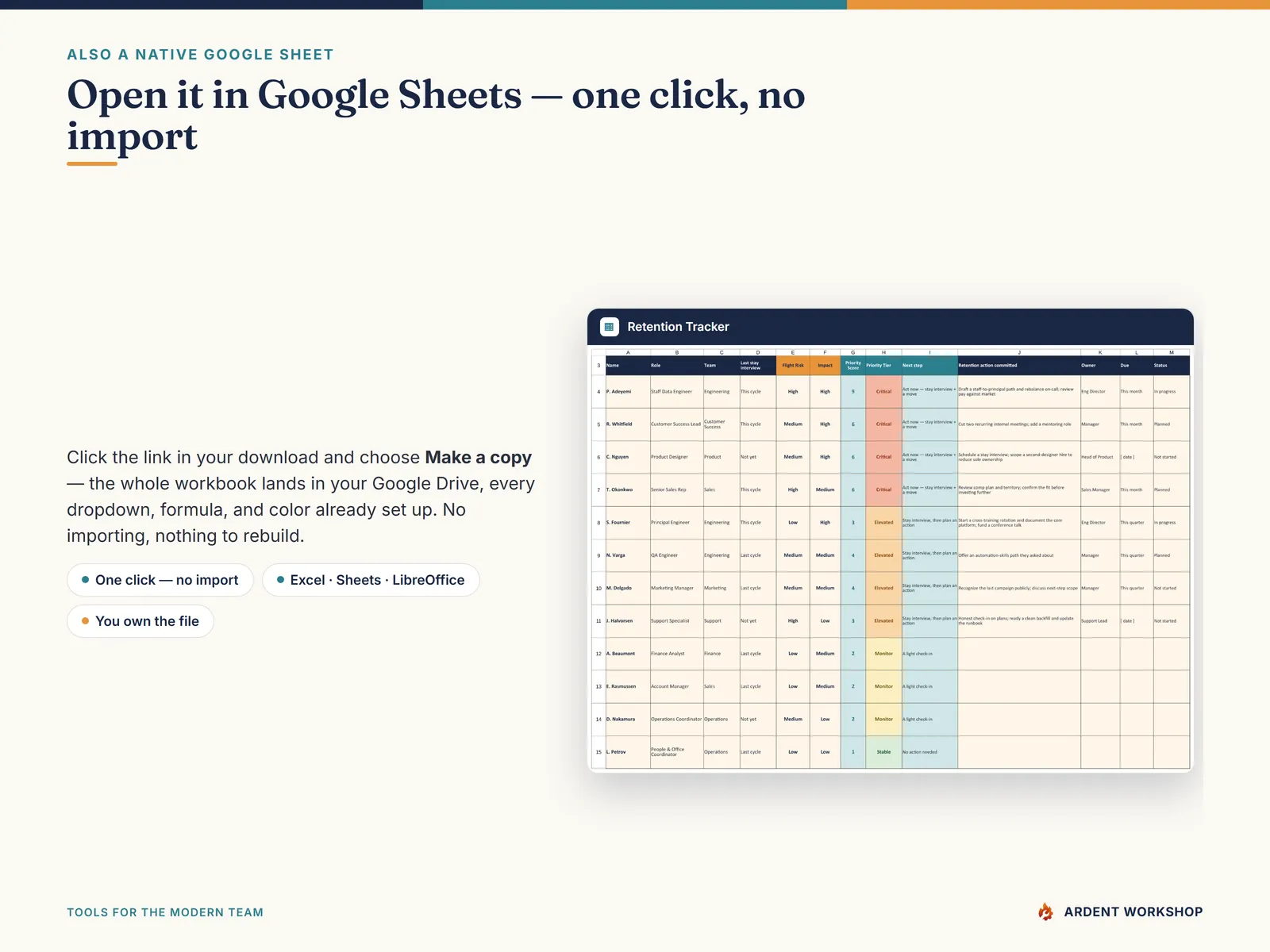Select the row 15 number header
1270x952 pixels.
click(598, 752)
